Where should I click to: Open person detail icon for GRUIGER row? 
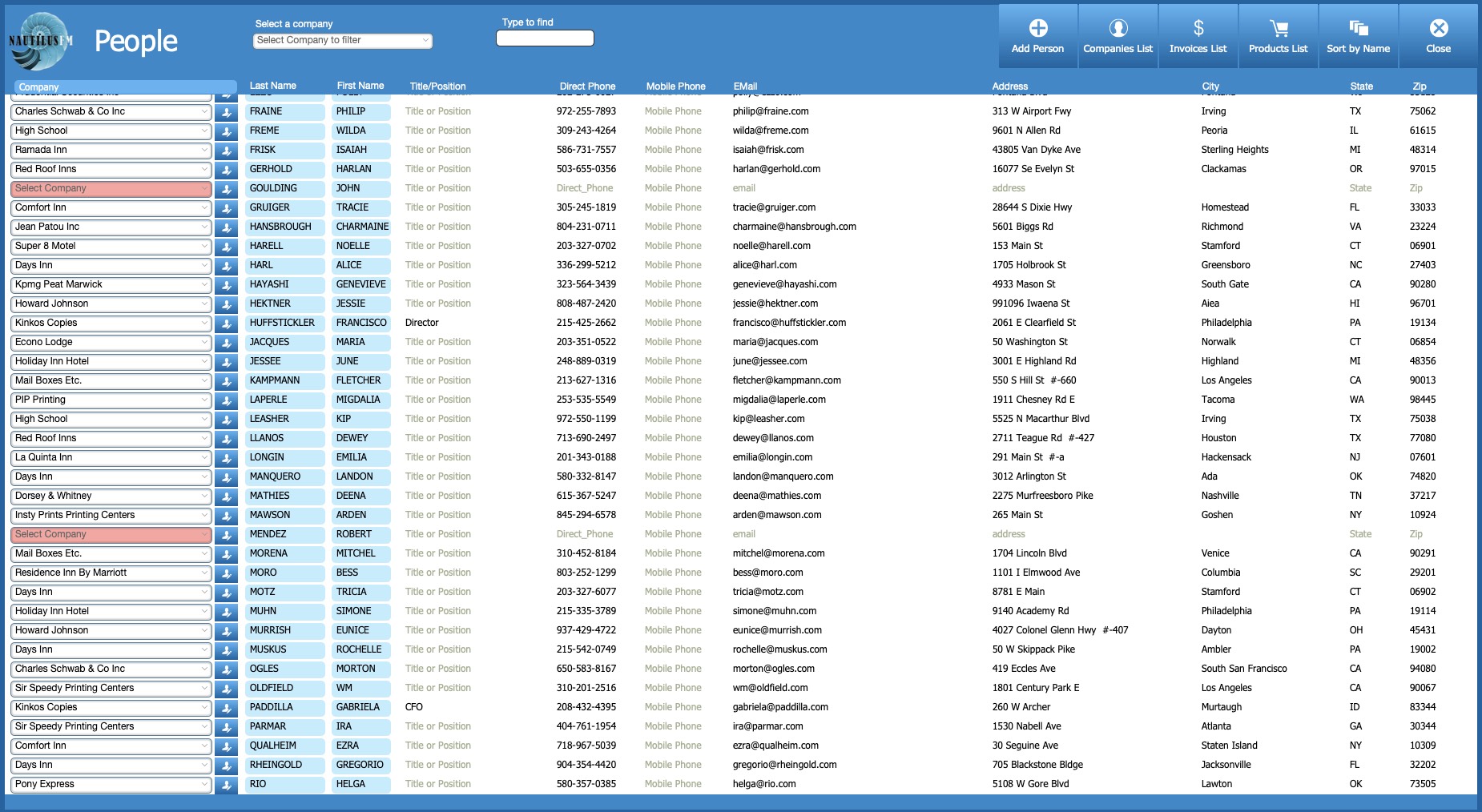coord(226,208)
